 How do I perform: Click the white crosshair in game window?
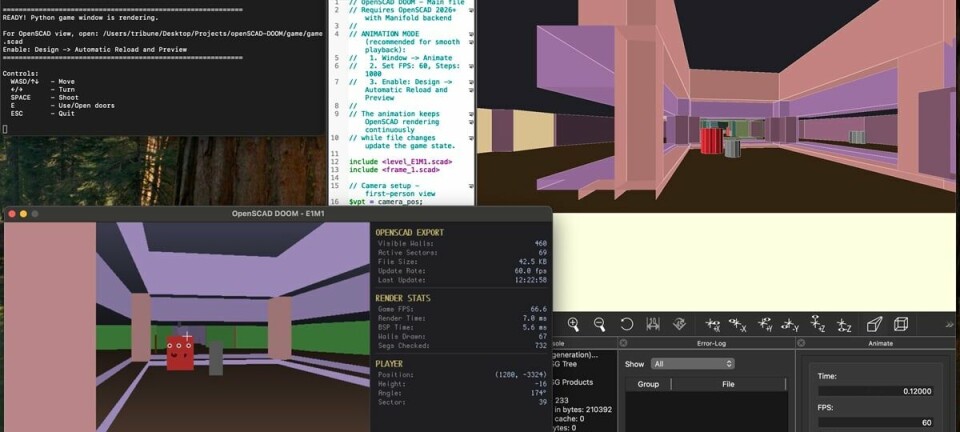click(187, 336)
